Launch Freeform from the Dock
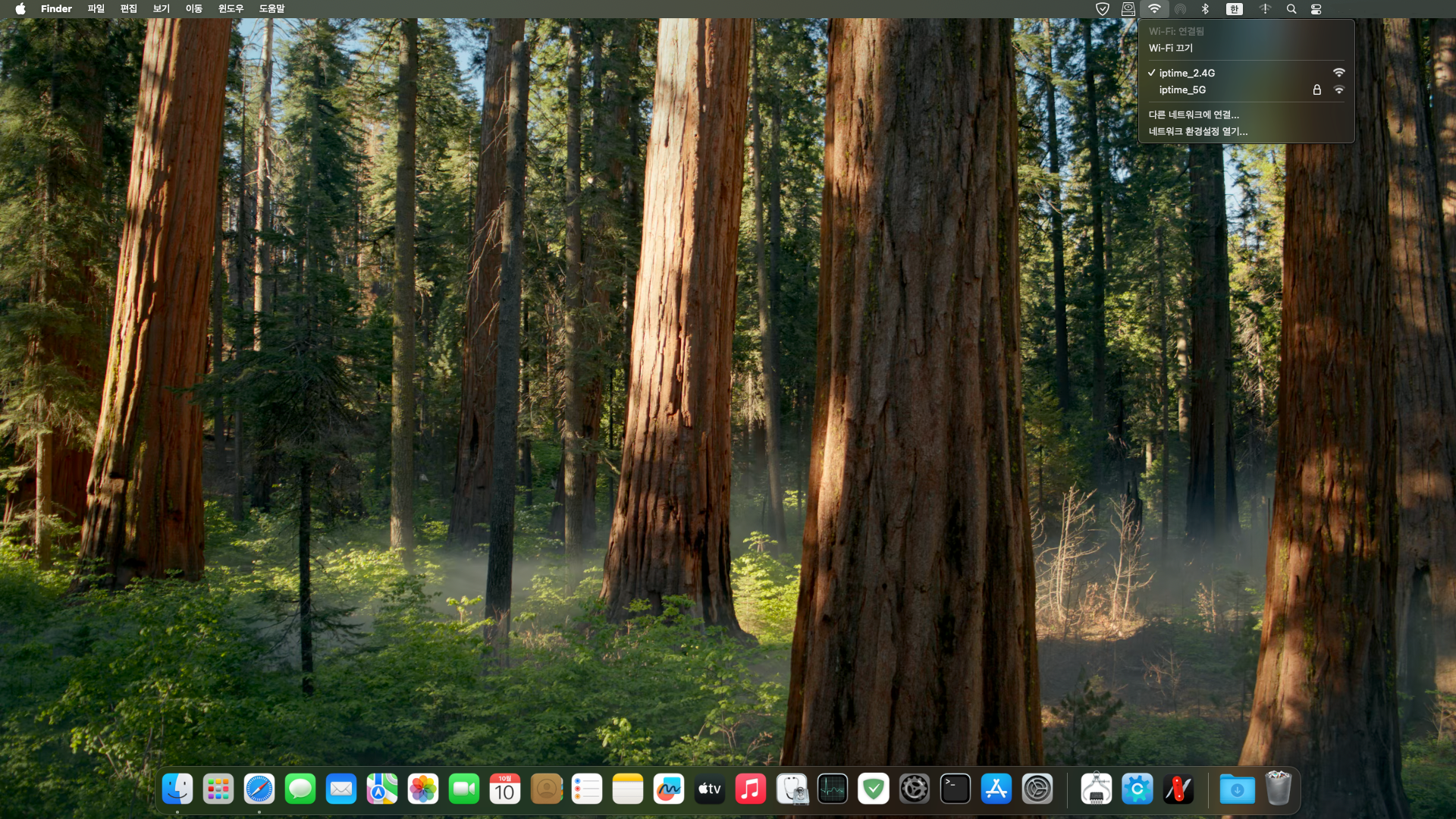Screen dimensions: 1456x819 [669, 789]
